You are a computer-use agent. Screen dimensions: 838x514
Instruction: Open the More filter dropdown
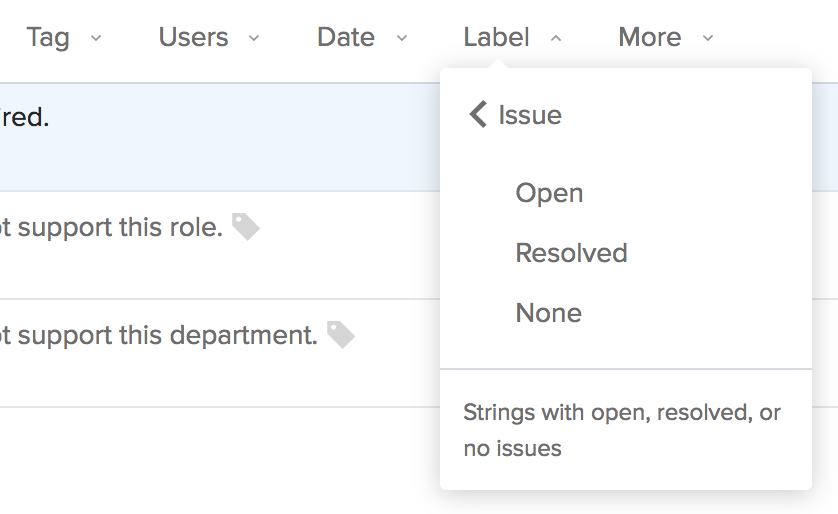[666, 37]
